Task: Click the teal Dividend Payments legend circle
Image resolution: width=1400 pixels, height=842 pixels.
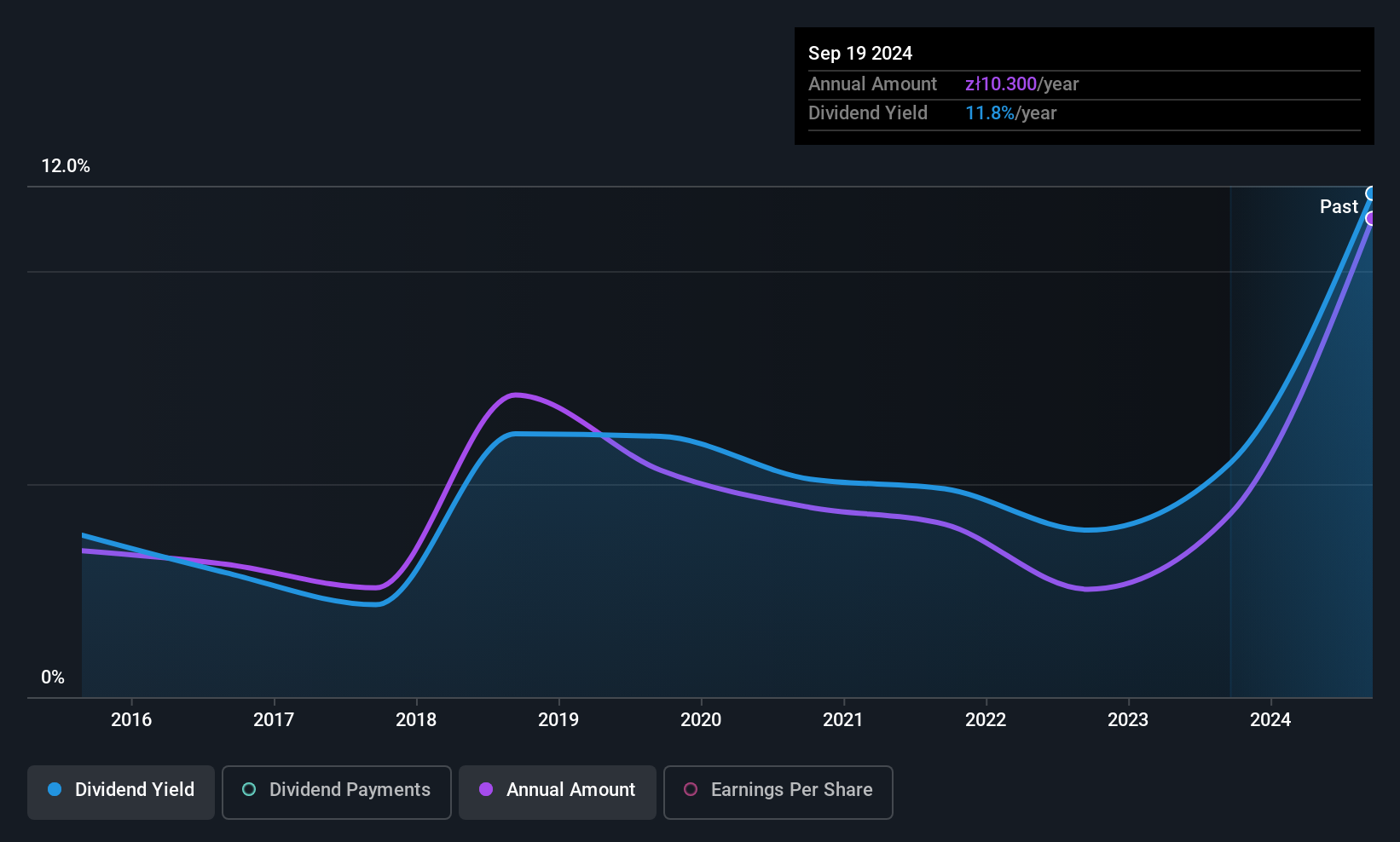Action: pyautogui.click(x=249, y=789)
